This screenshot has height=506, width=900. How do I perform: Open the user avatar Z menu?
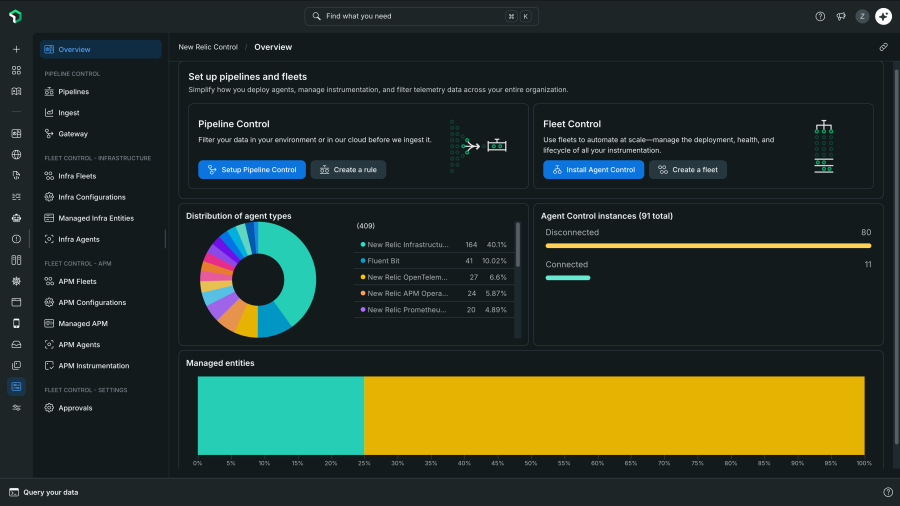(x=862, y=16)
